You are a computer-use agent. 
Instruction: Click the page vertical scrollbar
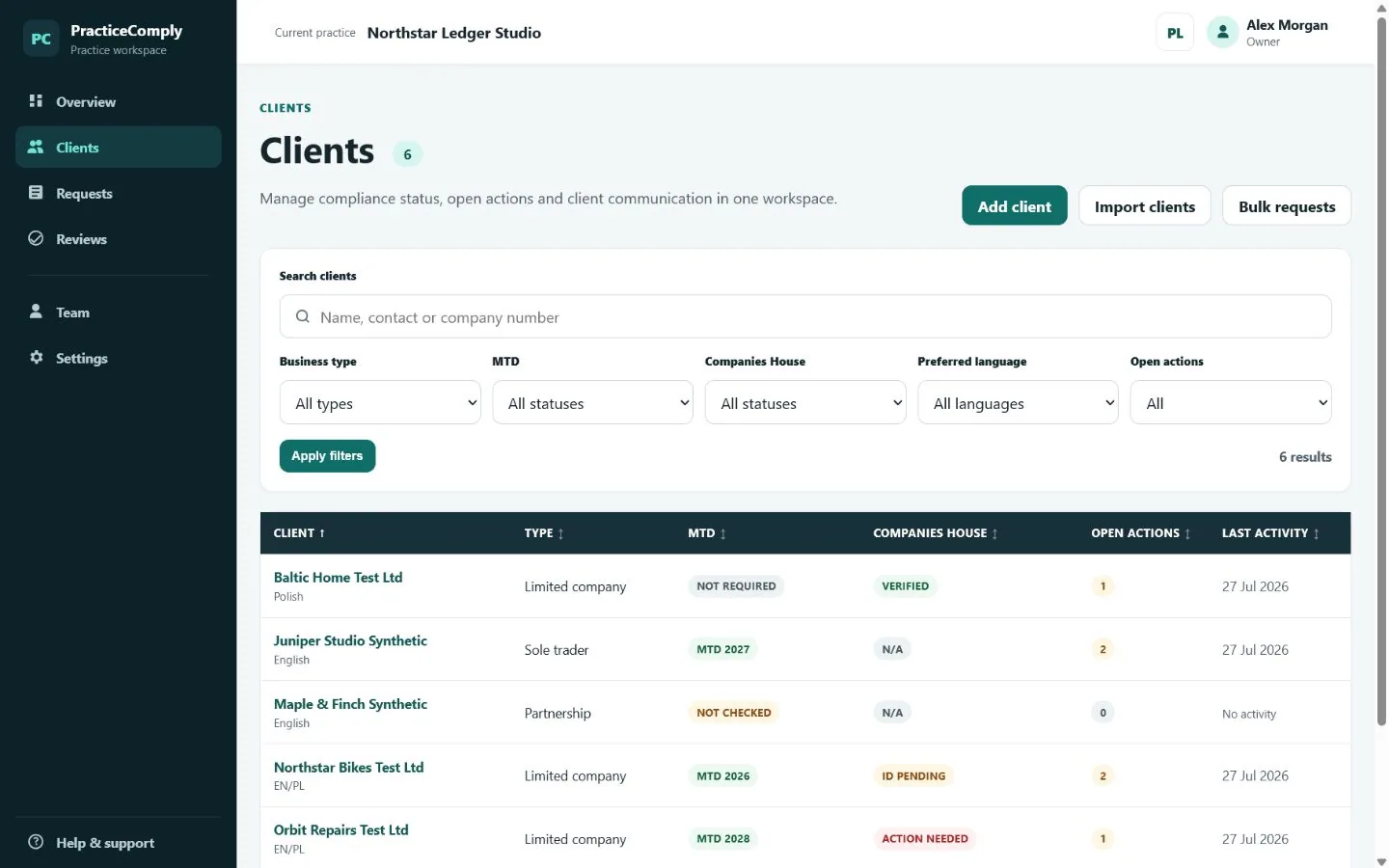click(x=1381, y=371)
